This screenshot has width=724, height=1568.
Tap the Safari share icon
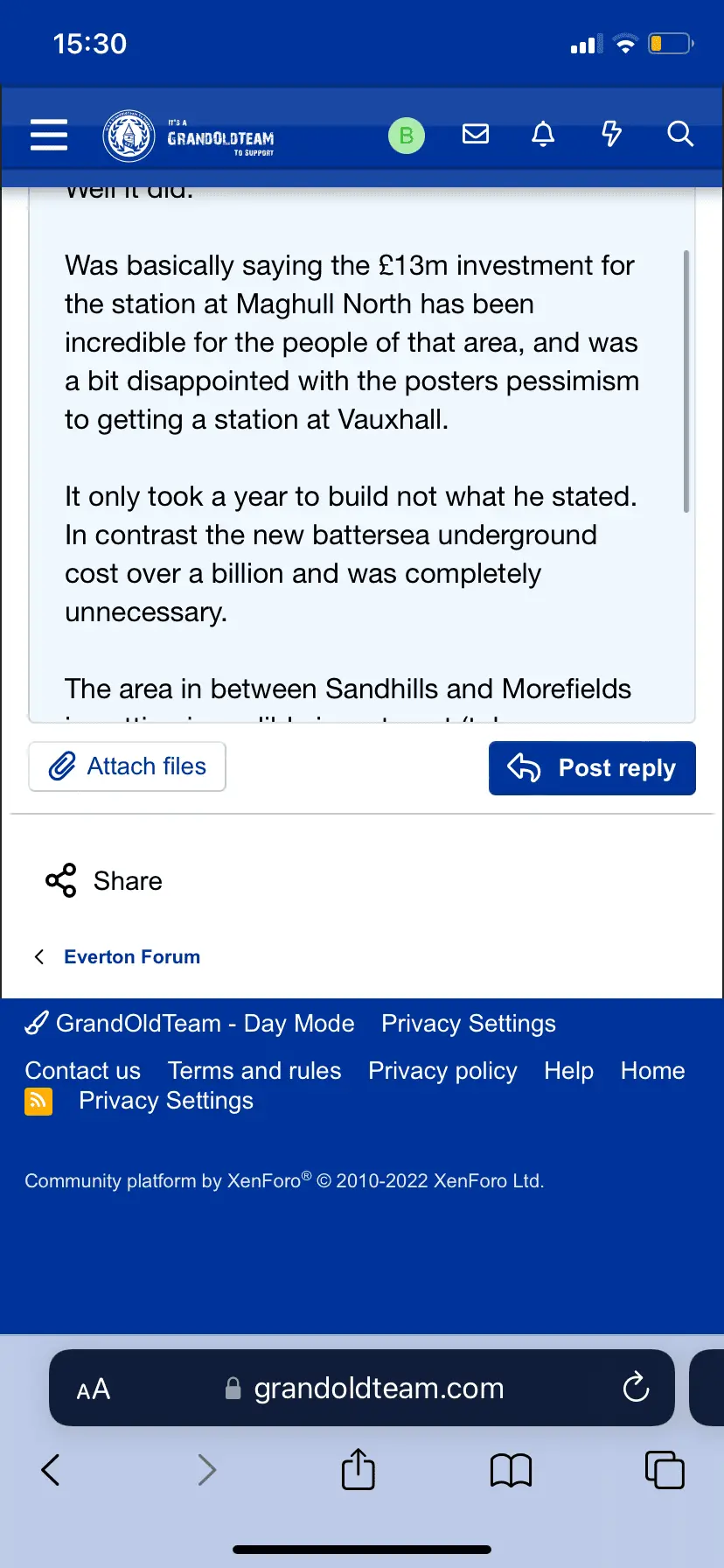tap(358, 1469)
